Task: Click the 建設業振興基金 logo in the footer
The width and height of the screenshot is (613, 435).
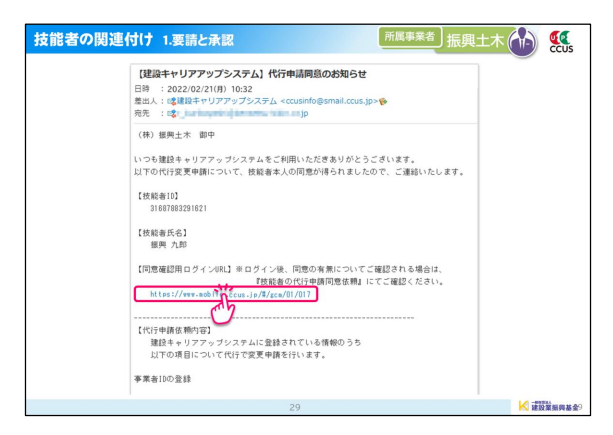Action: pos(550,406)
